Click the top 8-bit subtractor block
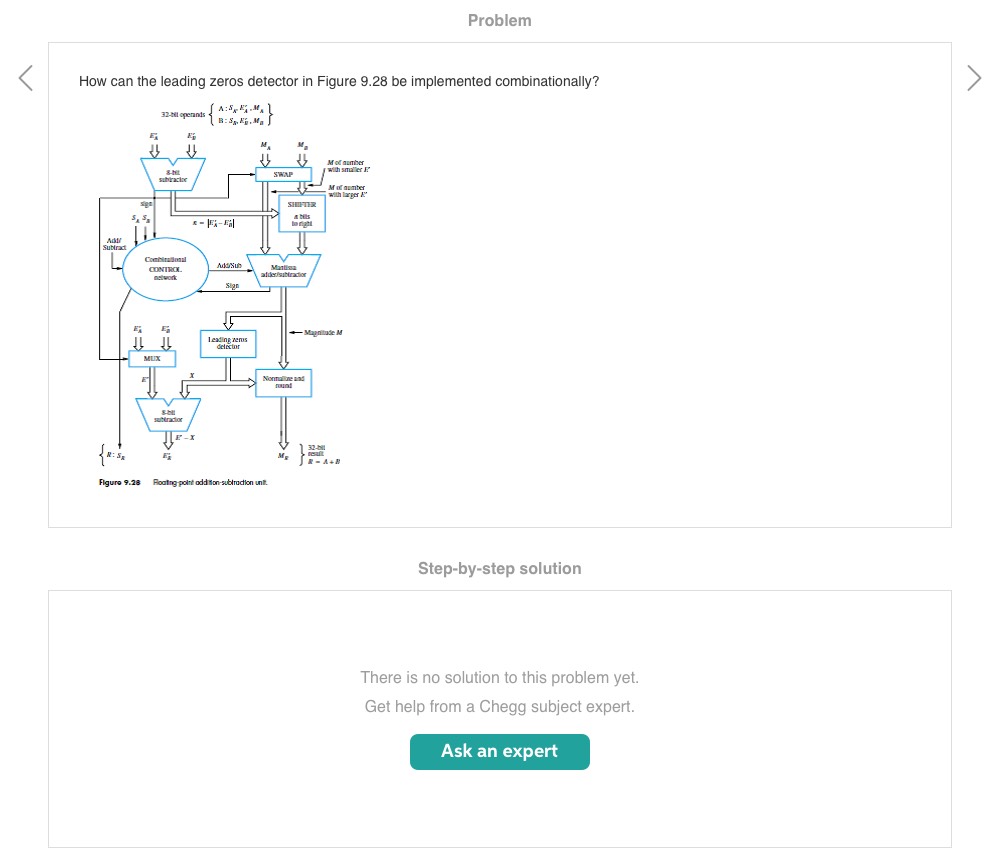 click(173, 175)
